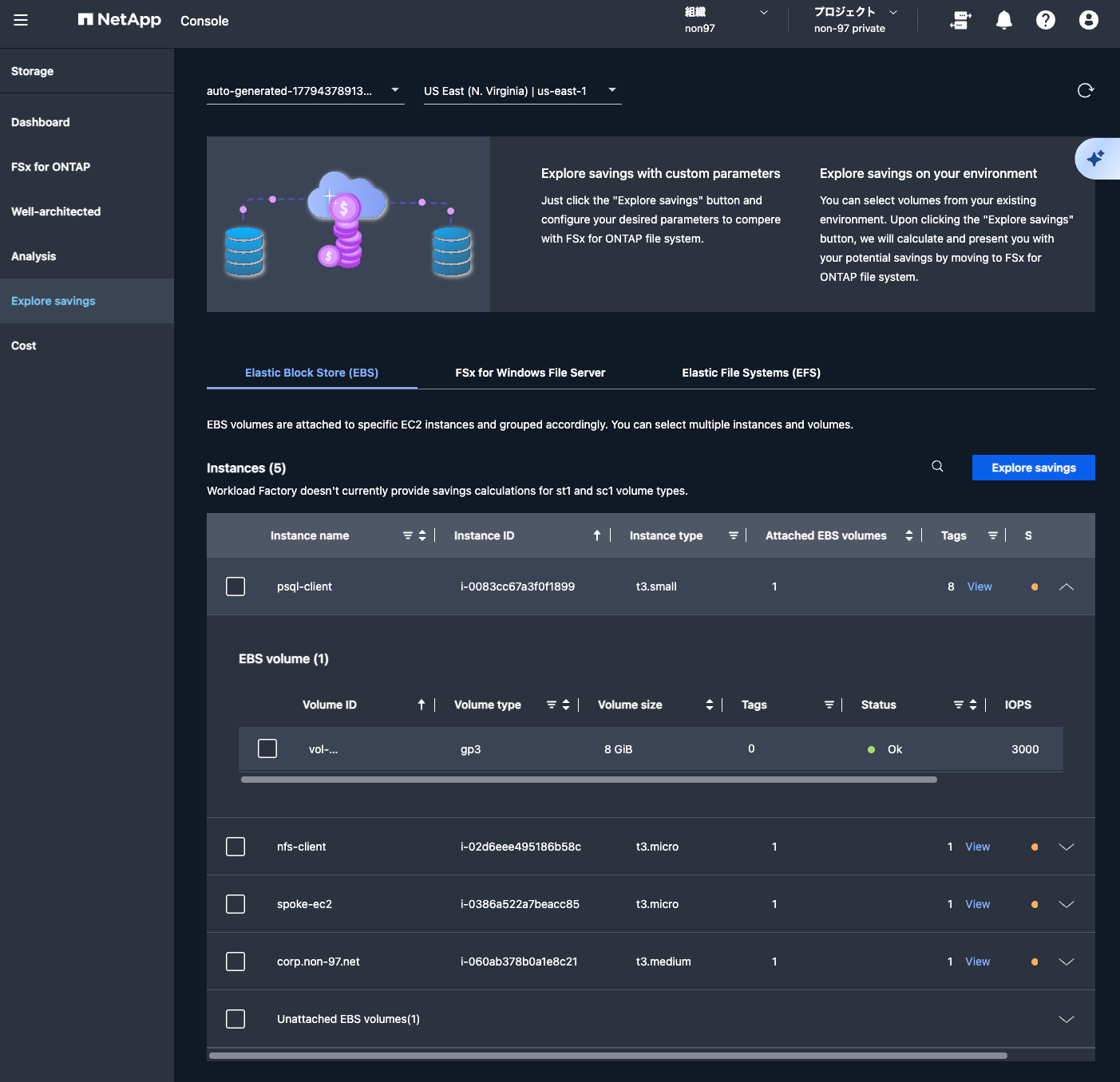Refresh the page with the reload icon
Image resolution: width=1120 pixels, height=1082 pixels.
[1085, 90]
